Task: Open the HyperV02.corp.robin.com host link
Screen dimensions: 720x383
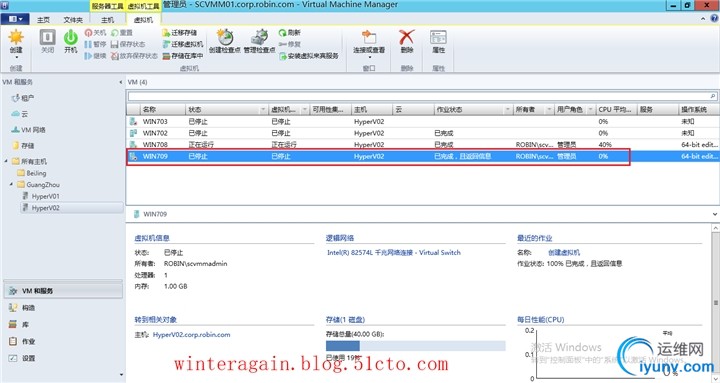Action: point(191,335)
